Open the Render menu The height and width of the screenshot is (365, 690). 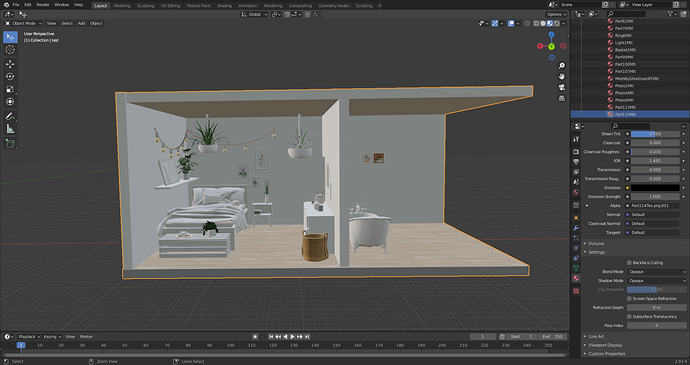click(x=43, y=5)
